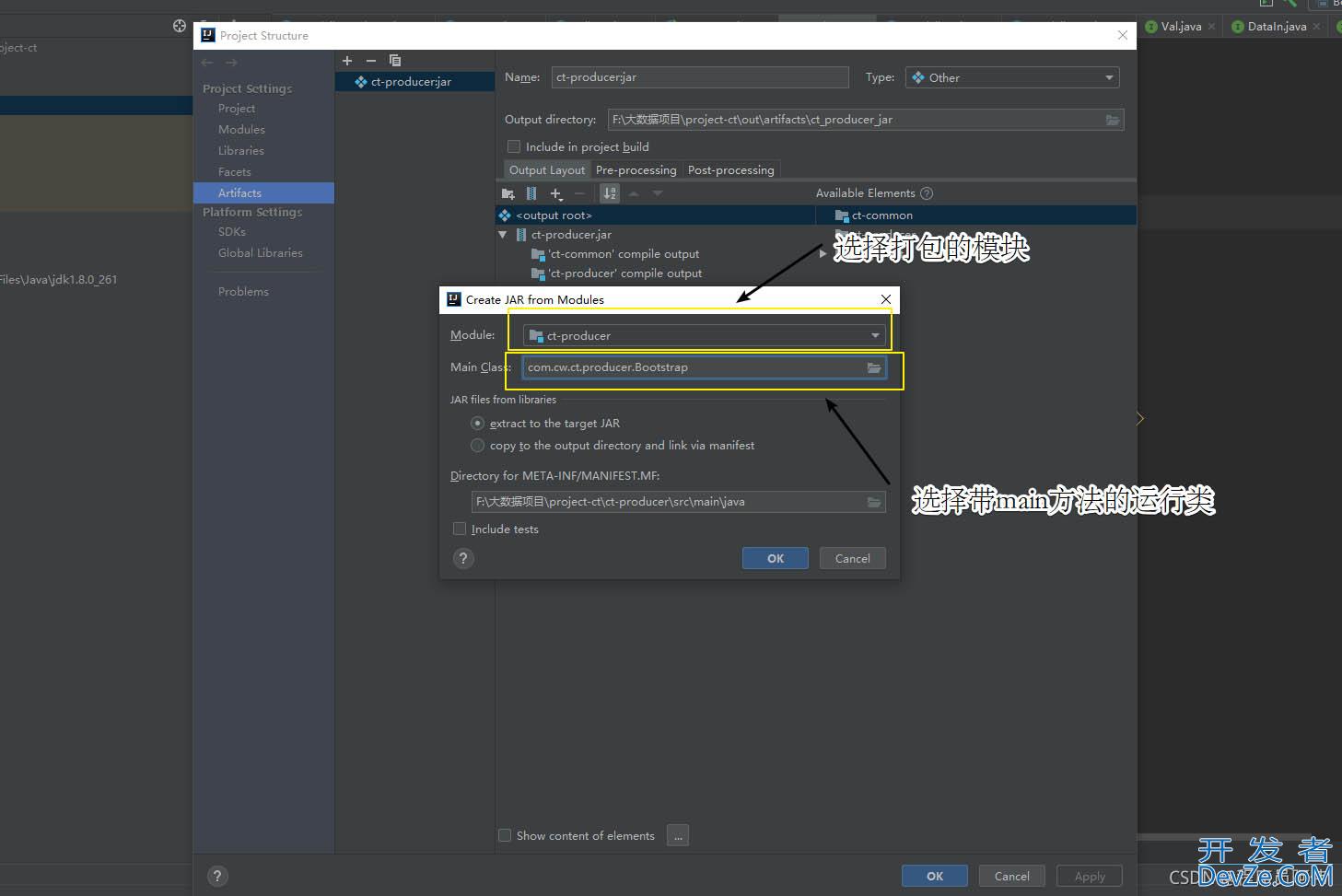This screenshot has width=1342, height=896.
Task: Add a new artifact with the plus icon
Action: [347, 61]
